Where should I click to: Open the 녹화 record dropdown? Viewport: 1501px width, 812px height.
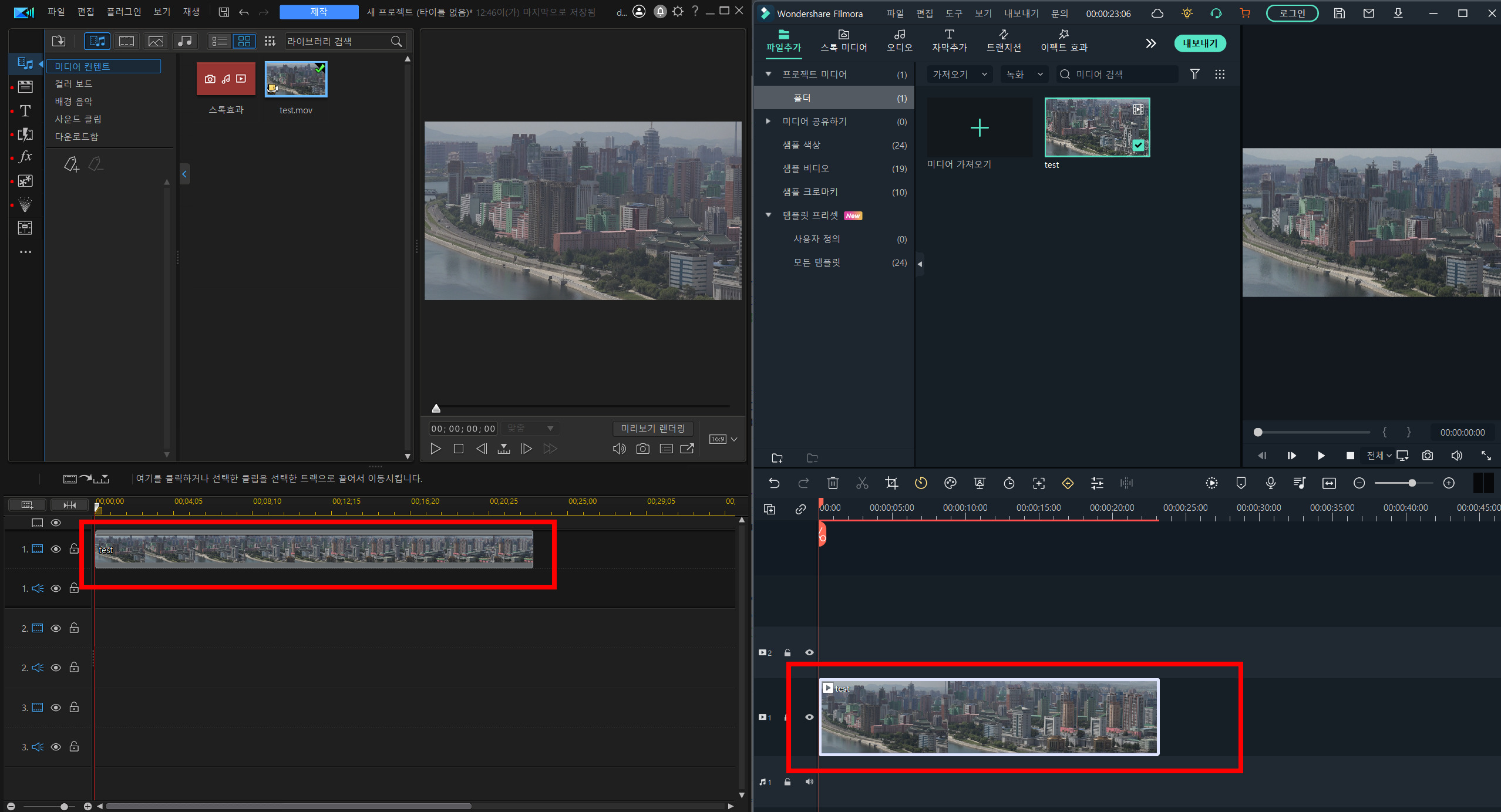coord(1024,75)
